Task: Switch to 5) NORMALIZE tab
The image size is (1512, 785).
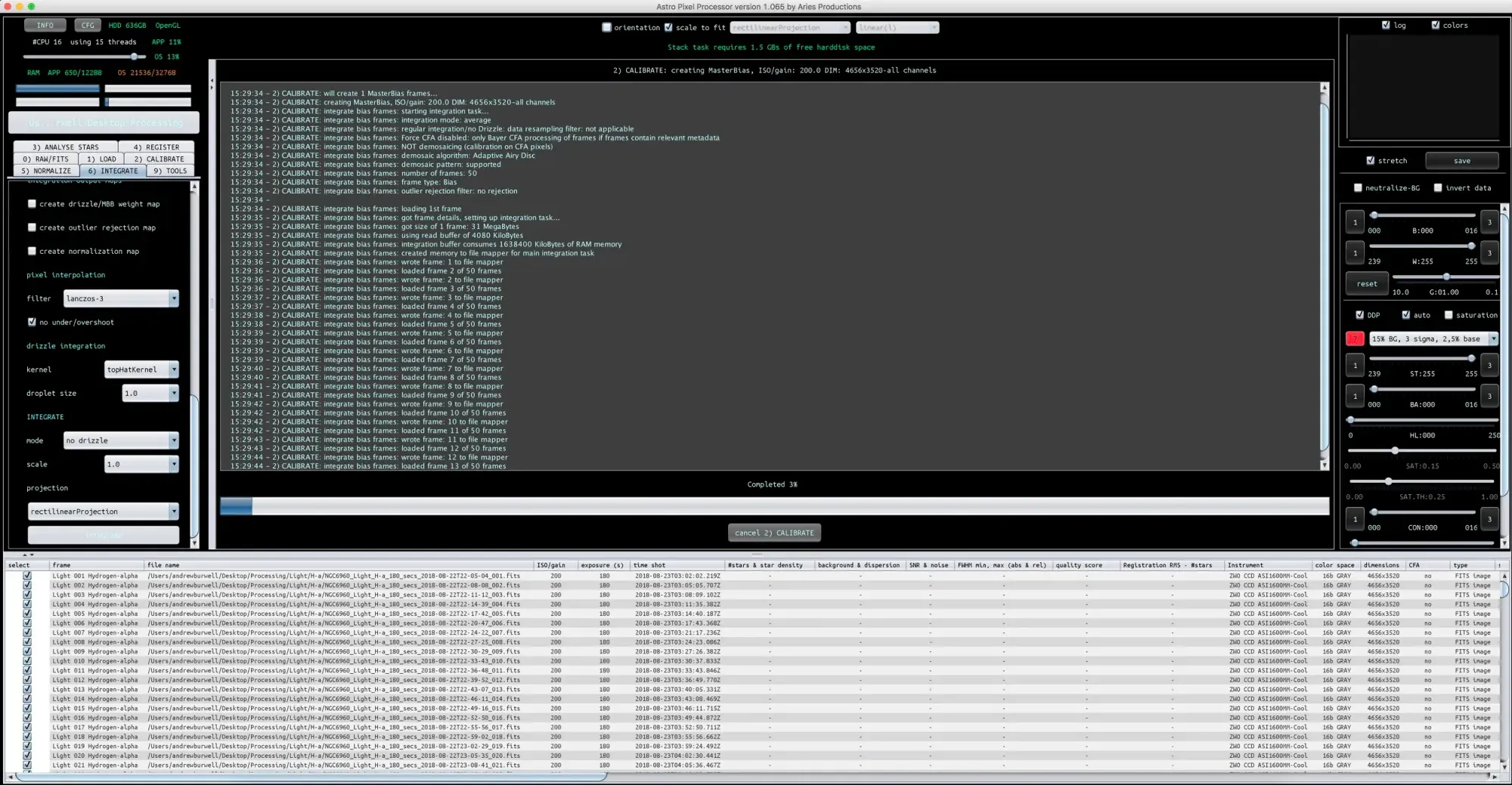Action: click(46, 171)
